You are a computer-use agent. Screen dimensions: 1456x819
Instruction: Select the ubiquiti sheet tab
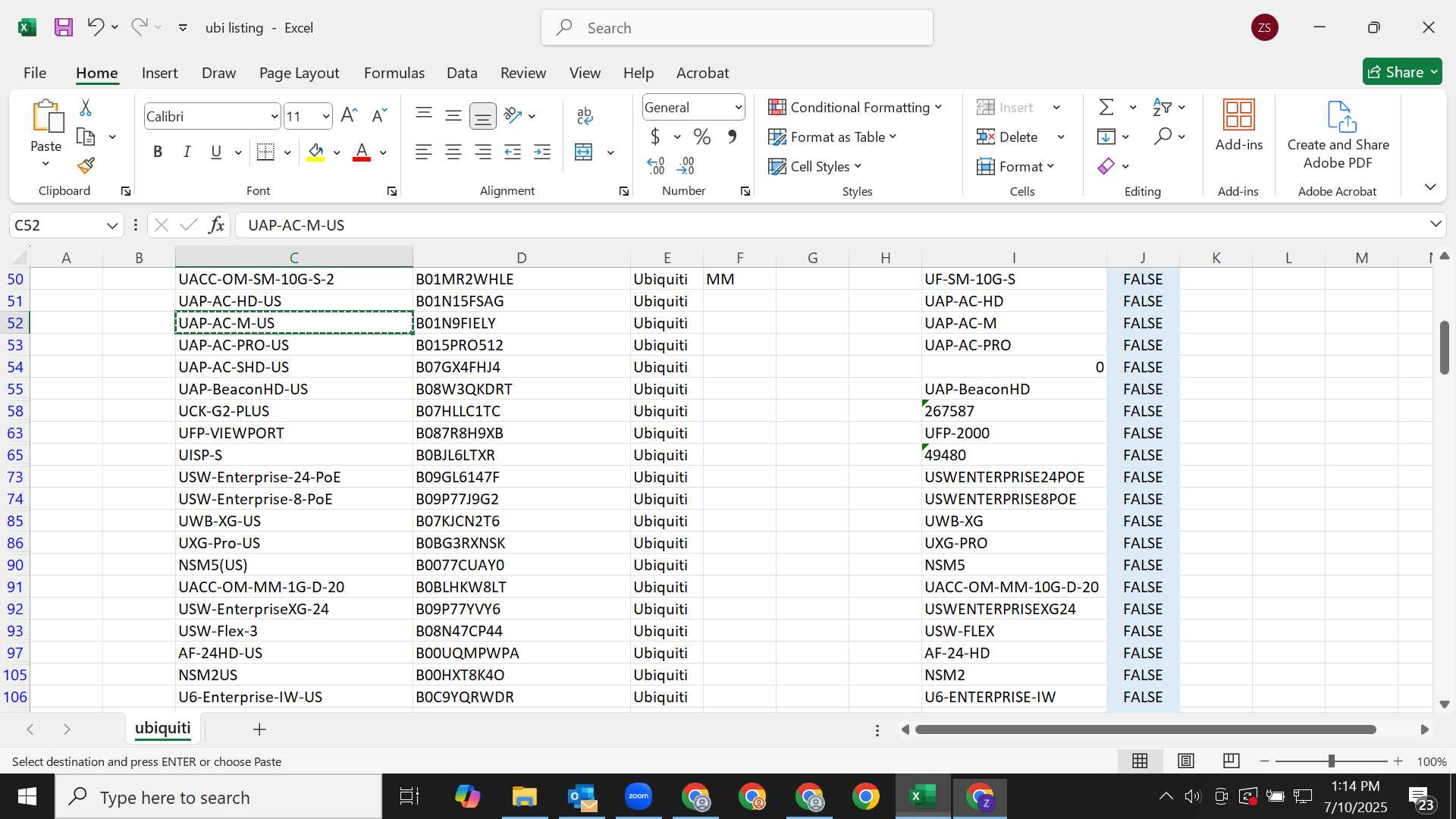pyautogui.click(x=163, y=729)
